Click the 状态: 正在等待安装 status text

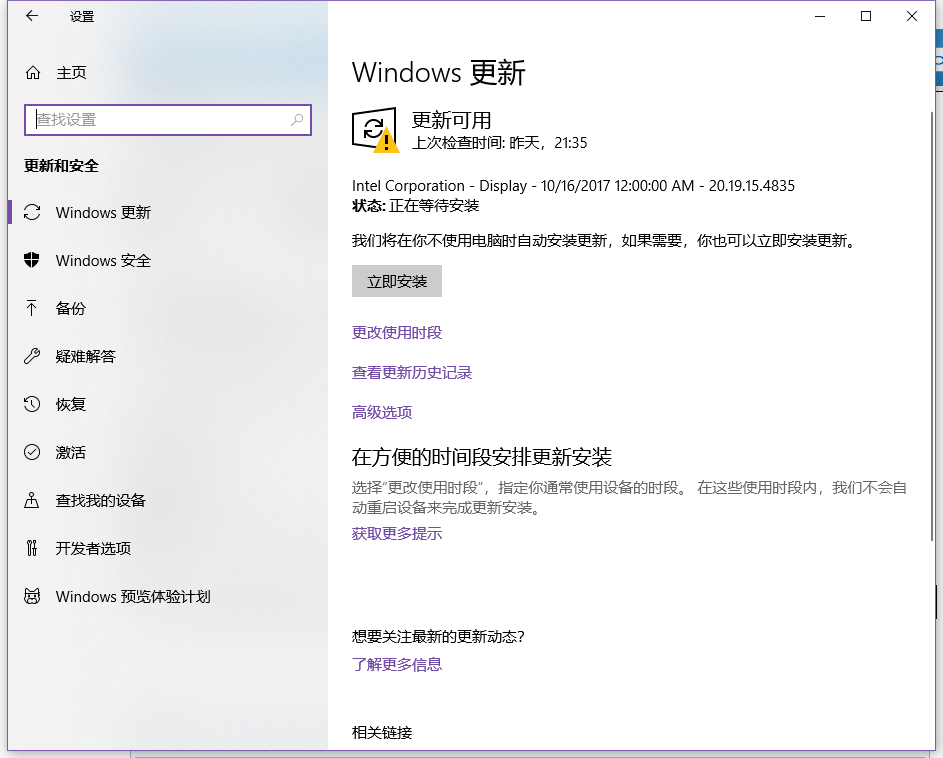pos(416,206)
